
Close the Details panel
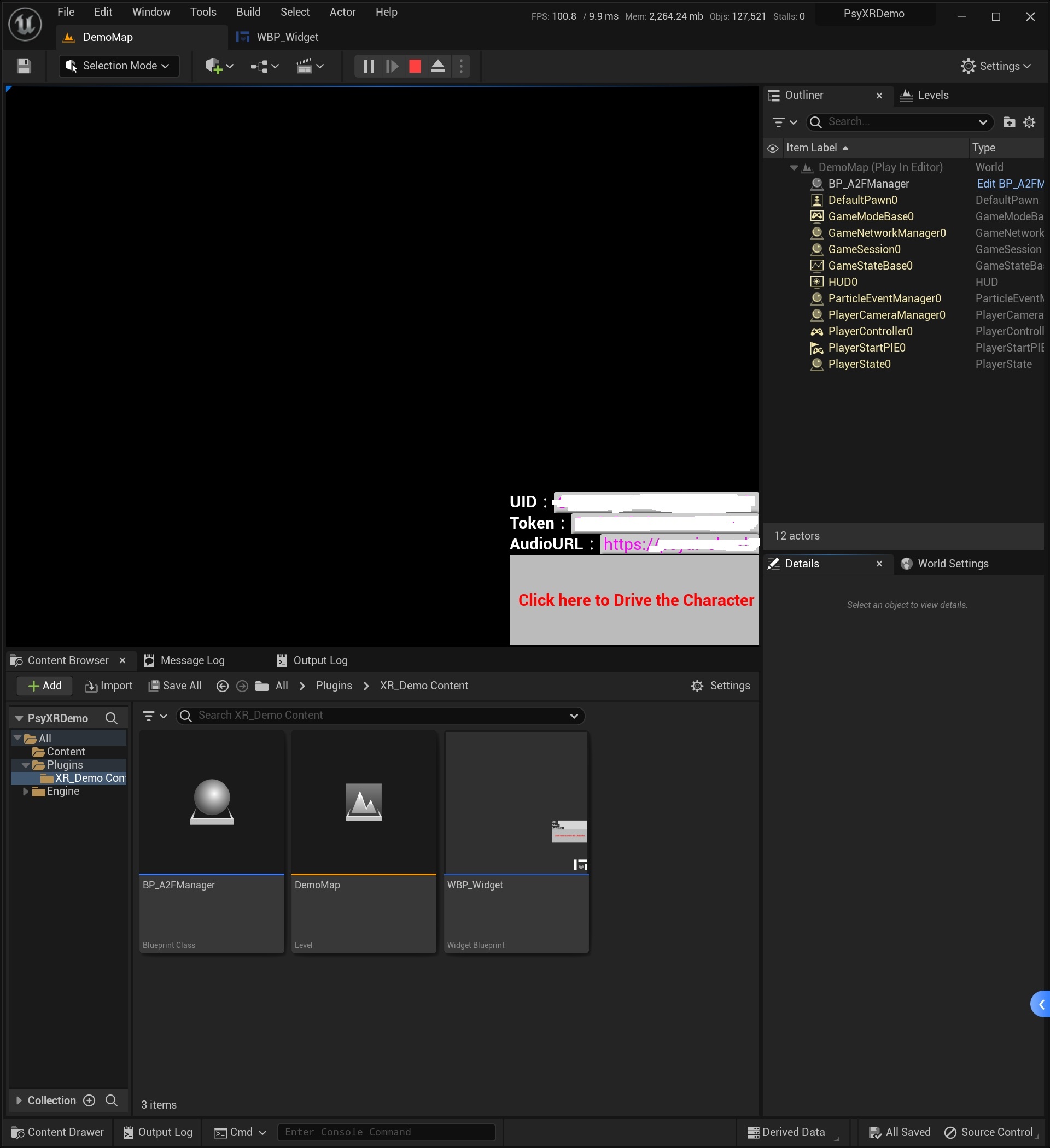(879, 564)
